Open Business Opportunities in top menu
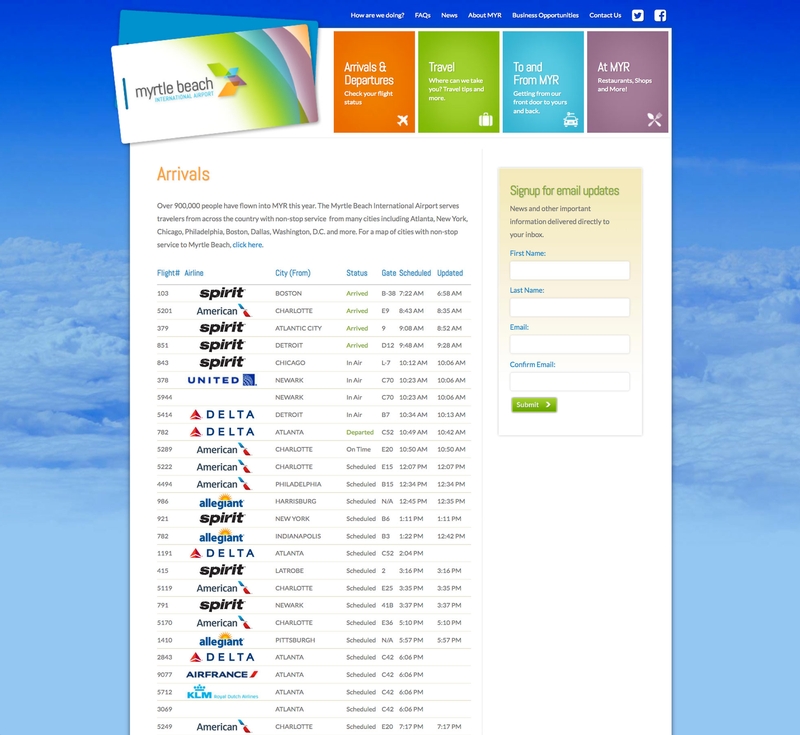Viewport: 800px width, 735px height. 545,15
